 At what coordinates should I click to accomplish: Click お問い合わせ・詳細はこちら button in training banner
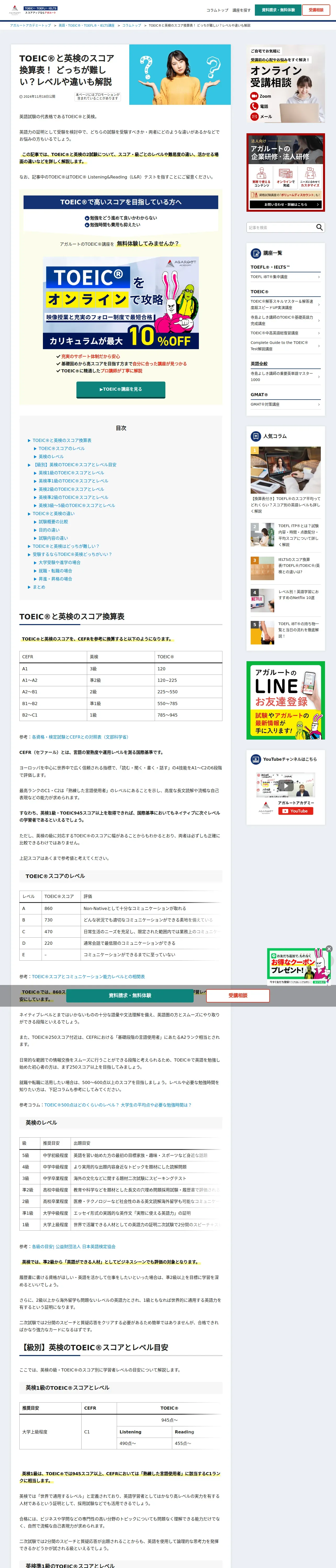point(285,205)
